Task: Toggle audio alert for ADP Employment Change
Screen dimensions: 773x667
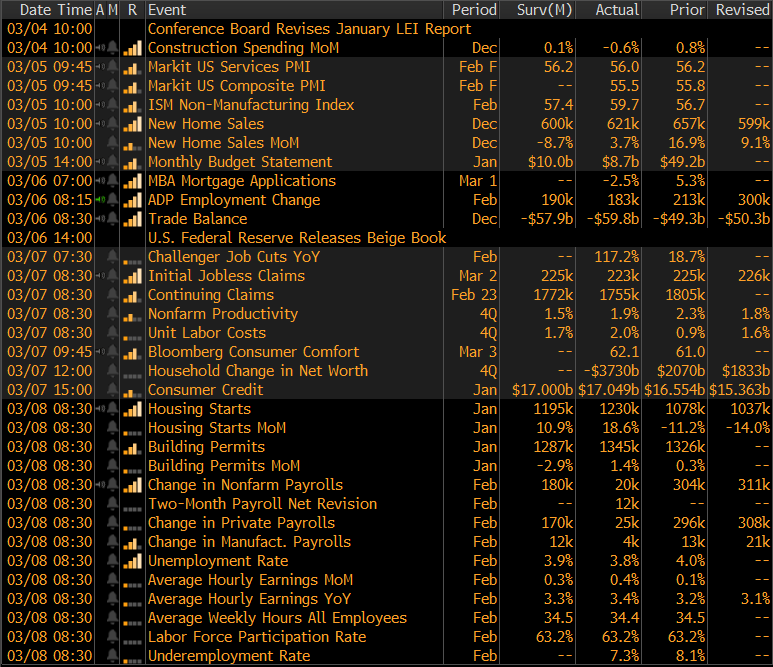Action: [x=101, y=200]
